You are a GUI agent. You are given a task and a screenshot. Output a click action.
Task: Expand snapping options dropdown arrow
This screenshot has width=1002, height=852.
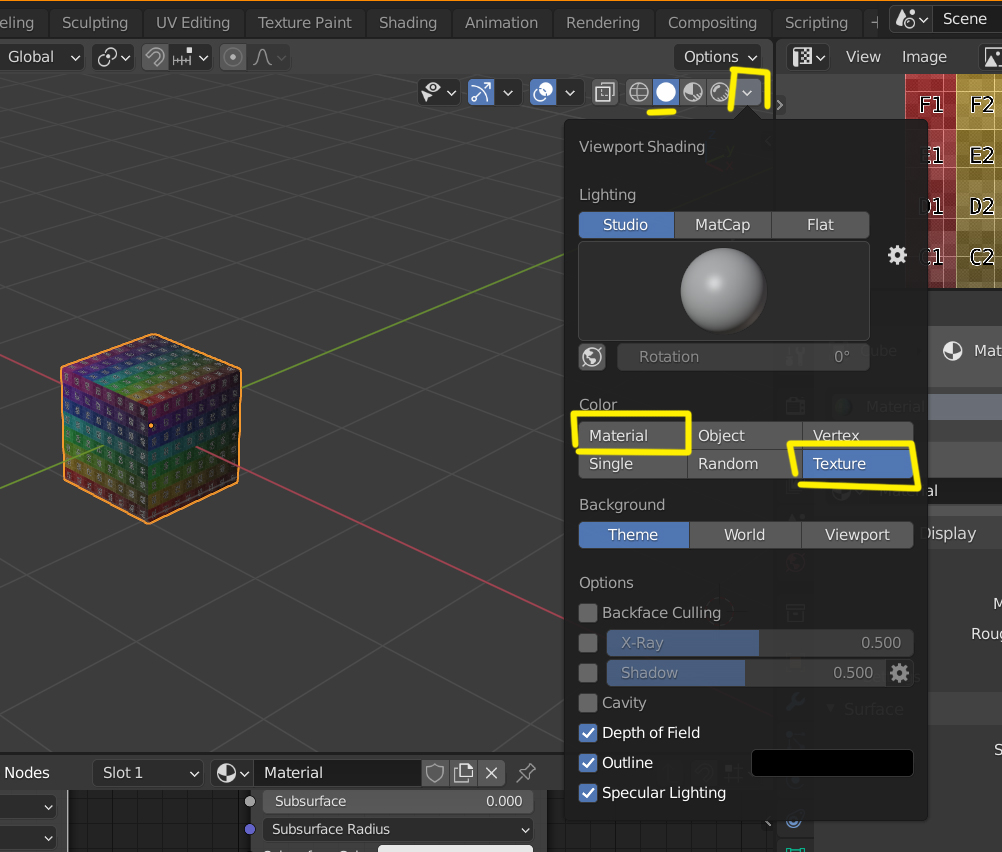[x=204, y=58]
